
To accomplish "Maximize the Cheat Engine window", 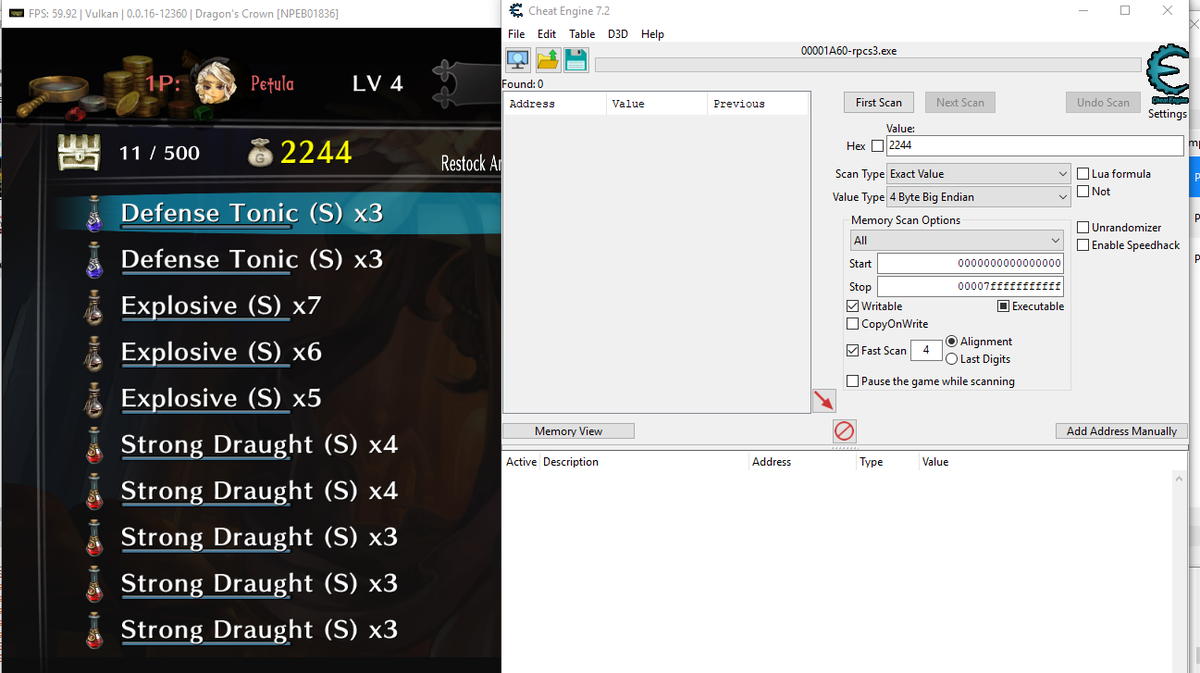I will coord(1125,10).
